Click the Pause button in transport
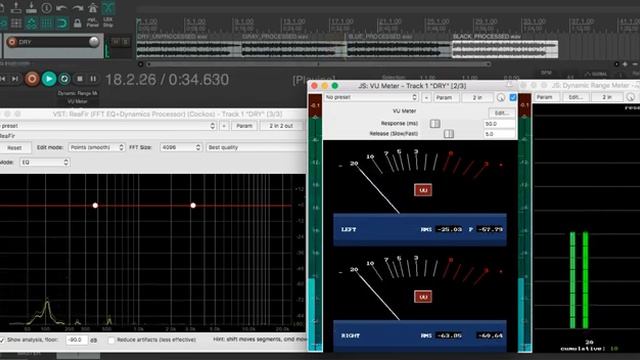The height and width of the screenshot is (360, 640). coord(93,79)
